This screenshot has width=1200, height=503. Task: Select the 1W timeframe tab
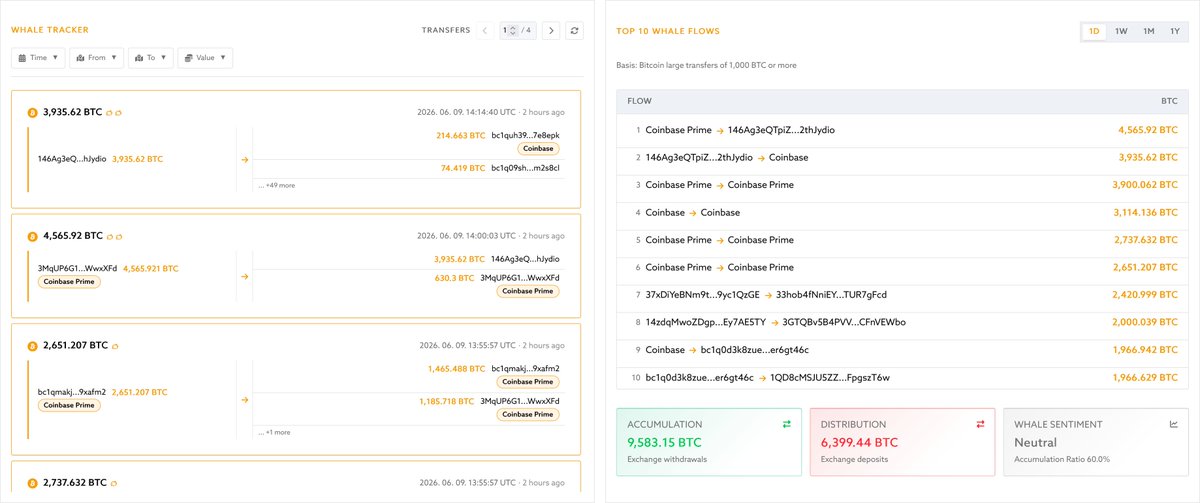click(1121, 32)
